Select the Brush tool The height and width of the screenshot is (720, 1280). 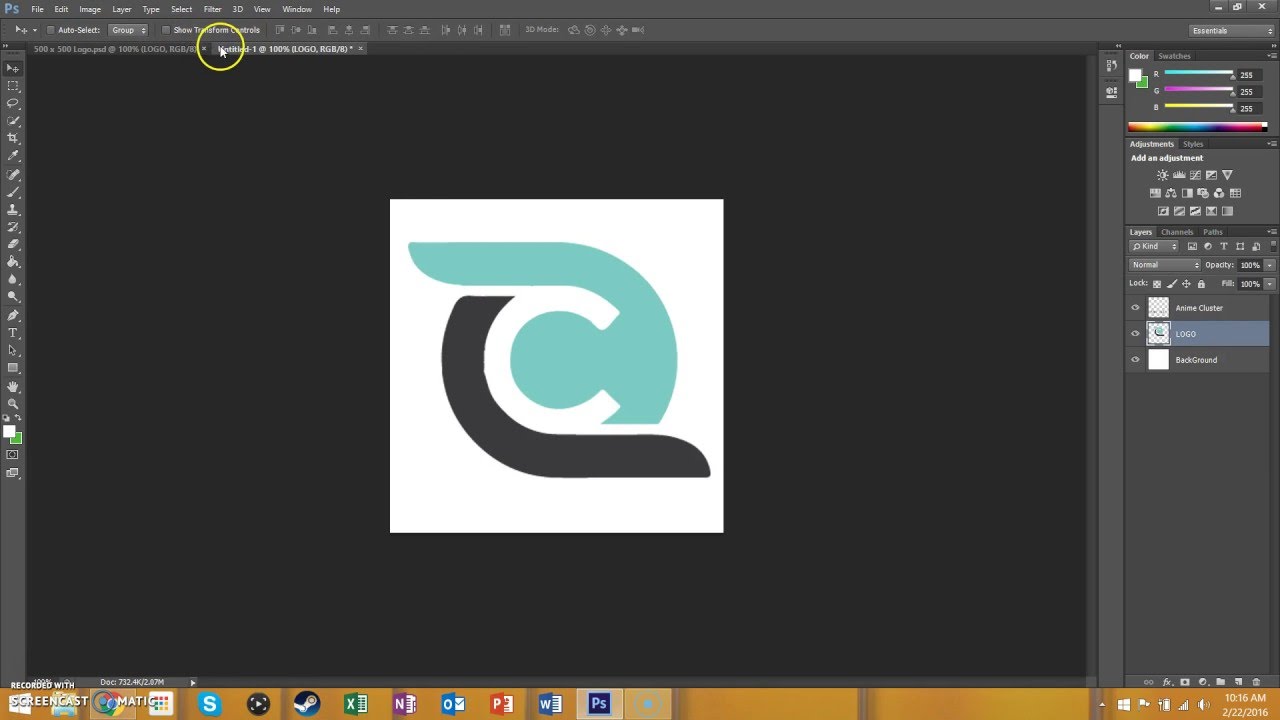pos(13,192)
